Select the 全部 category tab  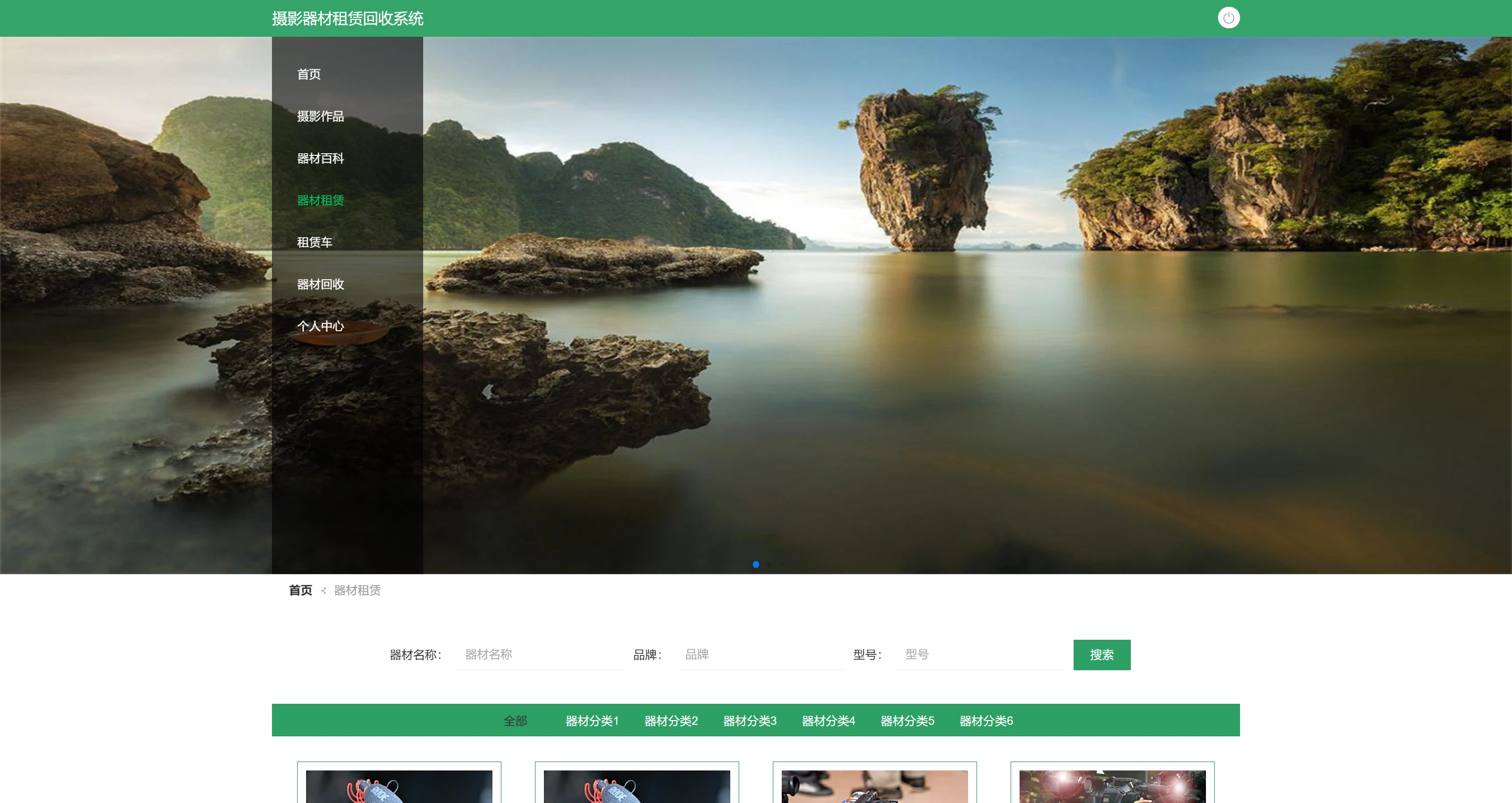[x=514, y=721]
